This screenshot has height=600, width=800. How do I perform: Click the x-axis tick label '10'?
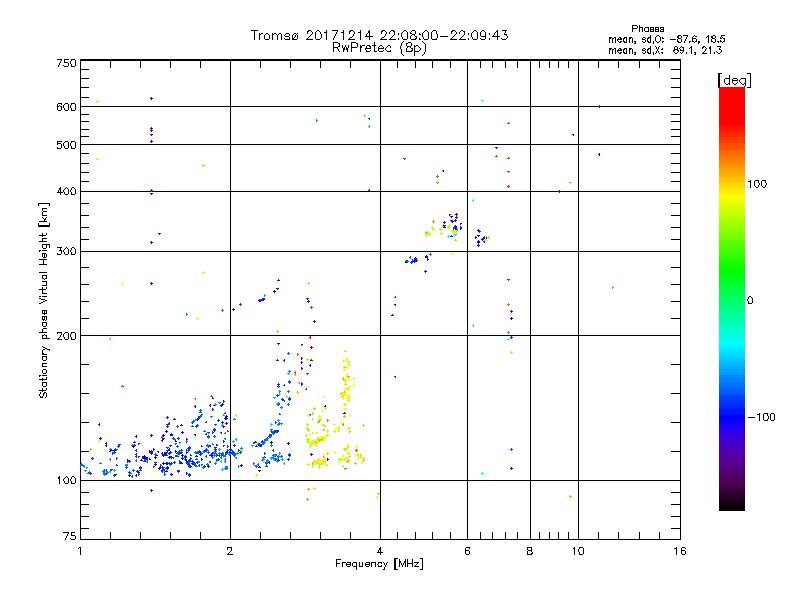(x=578, y=551)
